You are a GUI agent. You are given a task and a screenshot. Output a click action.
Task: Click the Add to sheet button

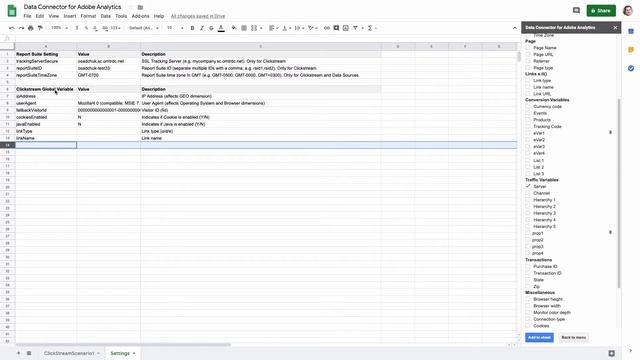click(x=539, y=338)
